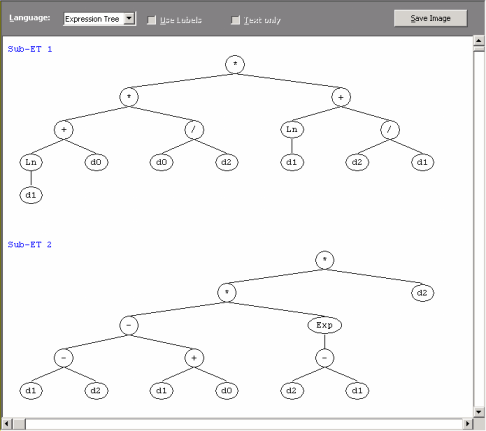Image resolution: width=486 pixels, height=431 pixels.
Task: Click the horizontal scrollbar right arrow
Action: pyautogui.click(x=468, y=424)
